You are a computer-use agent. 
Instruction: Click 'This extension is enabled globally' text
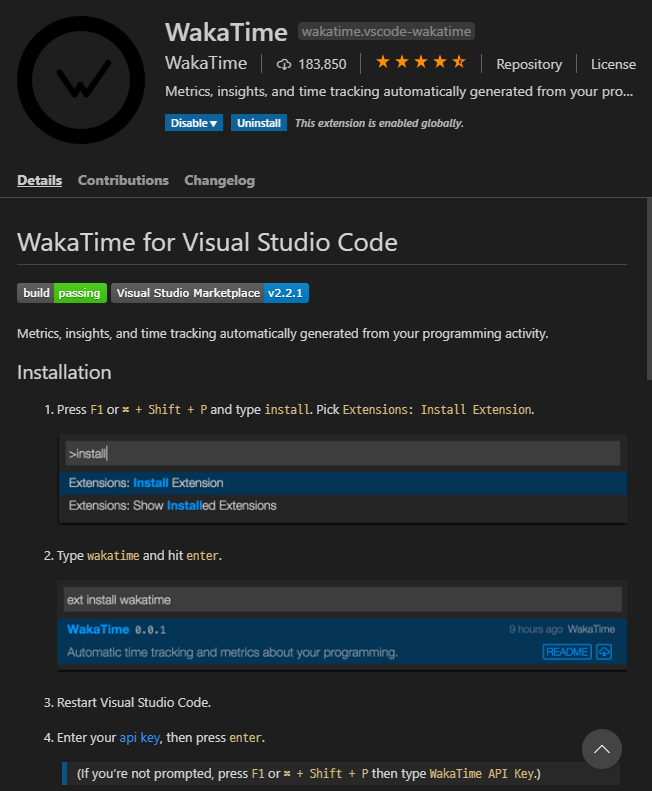[379, 123]
